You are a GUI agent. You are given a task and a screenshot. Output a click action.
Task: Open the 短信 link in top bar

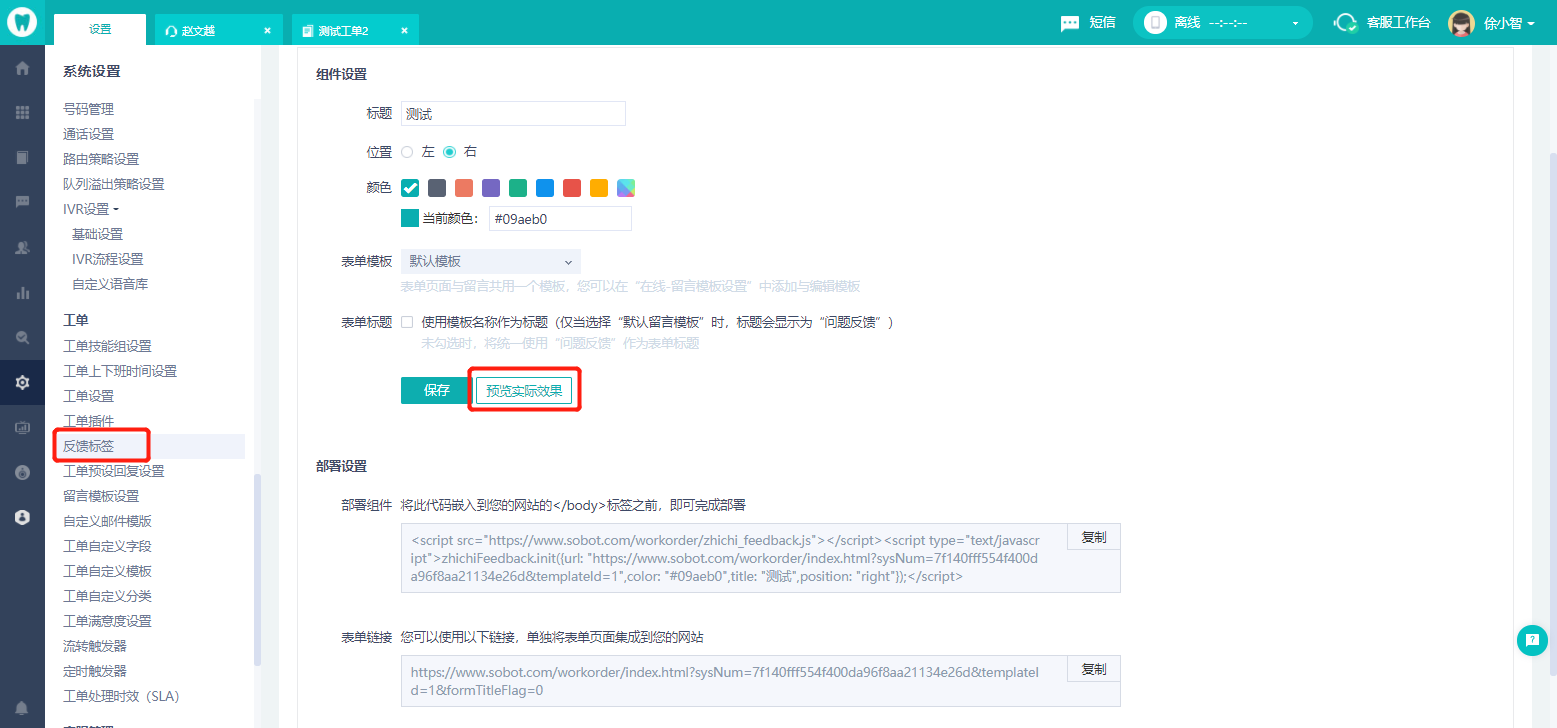coord(1102,22)
